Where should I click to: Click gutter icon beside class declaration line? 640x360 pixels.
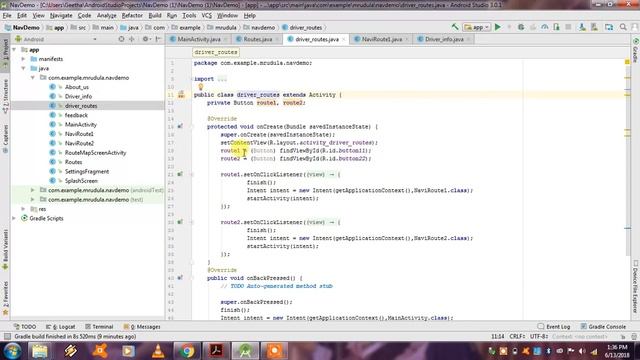[x=181, y=95]
